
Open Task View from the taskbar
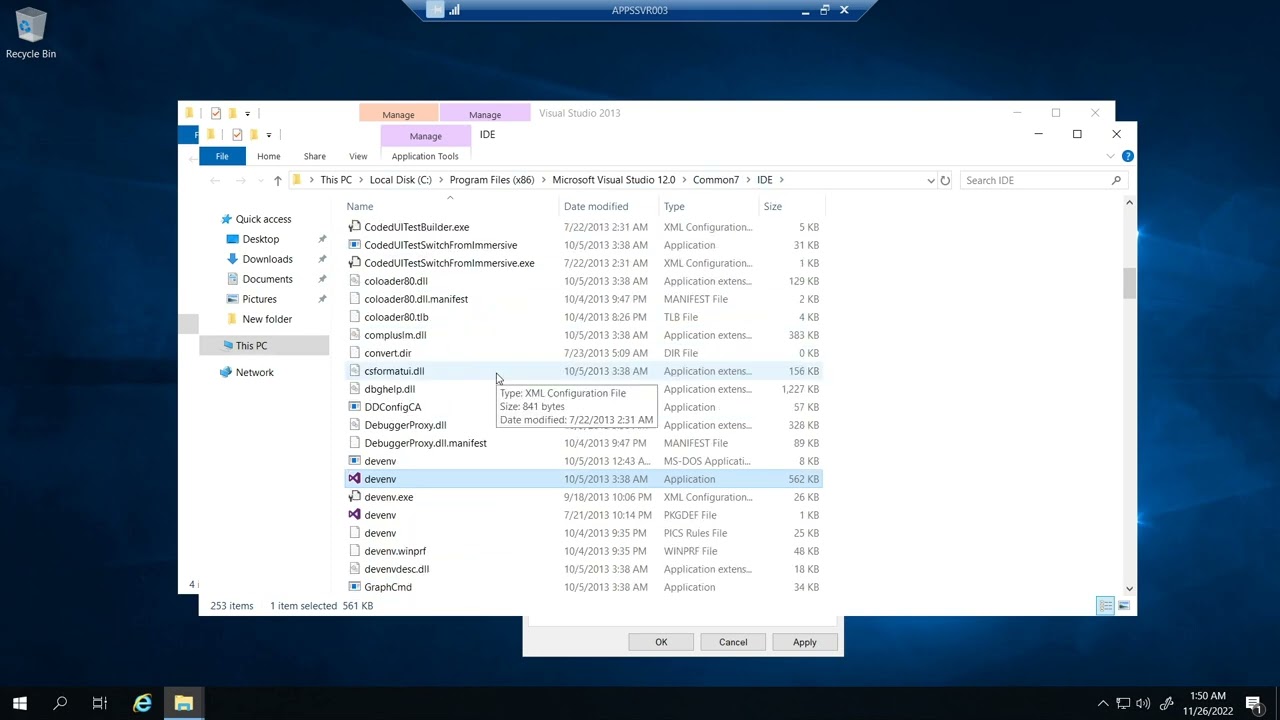coord(100,703)
